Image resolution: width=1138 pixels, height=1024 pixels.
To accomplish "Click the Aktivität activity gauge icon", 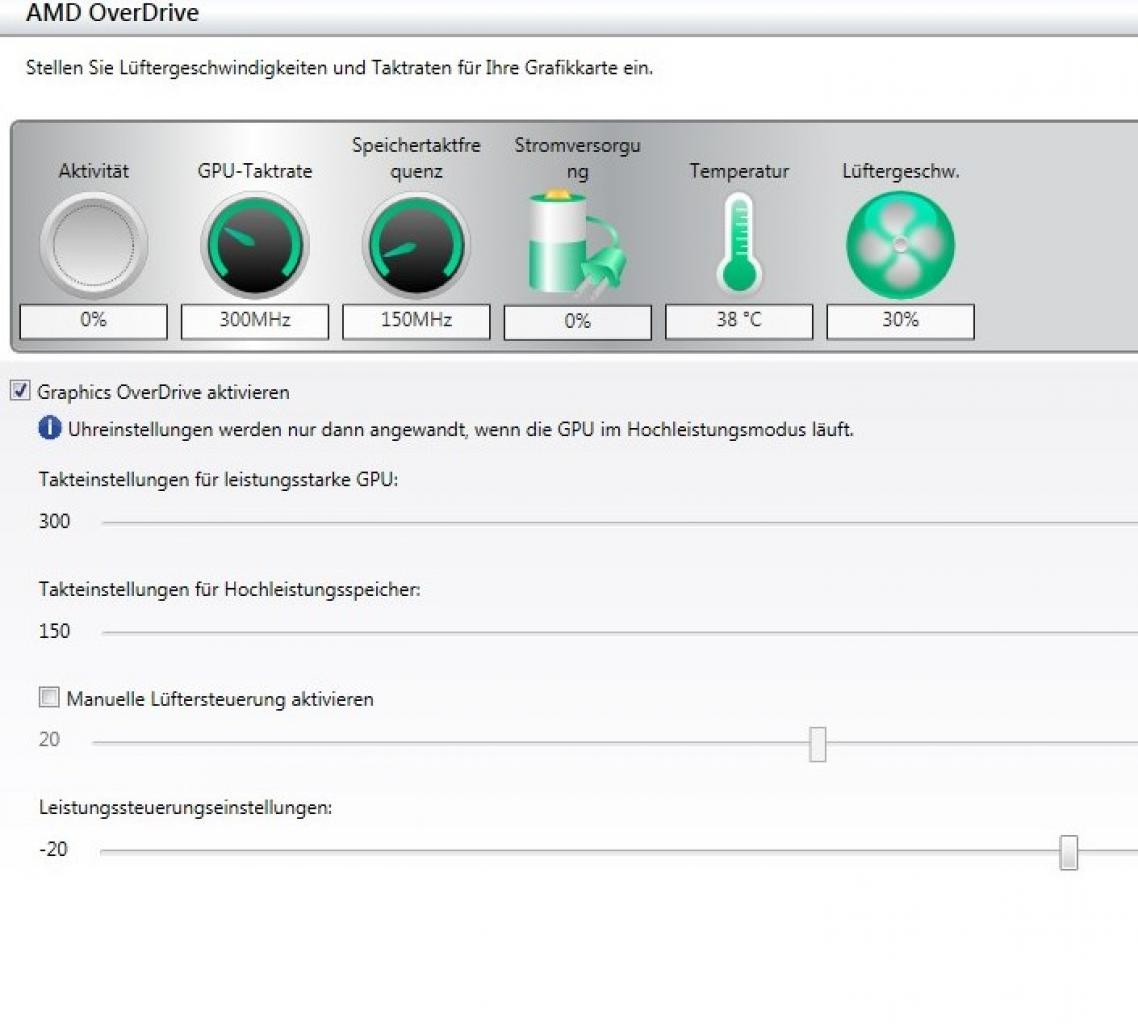I will 94,245.
